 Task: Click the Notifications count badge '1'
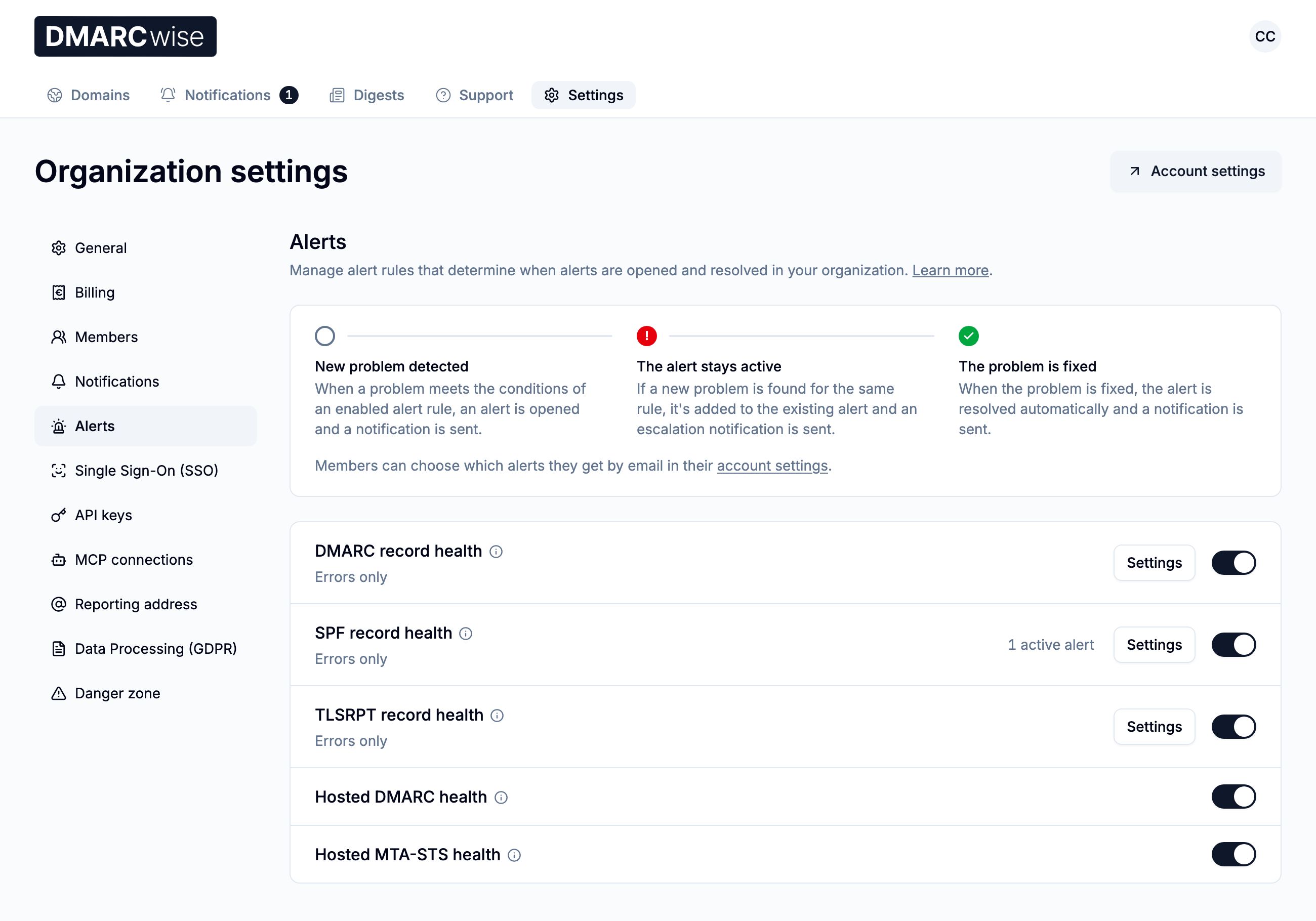click(x=289, y=95)
